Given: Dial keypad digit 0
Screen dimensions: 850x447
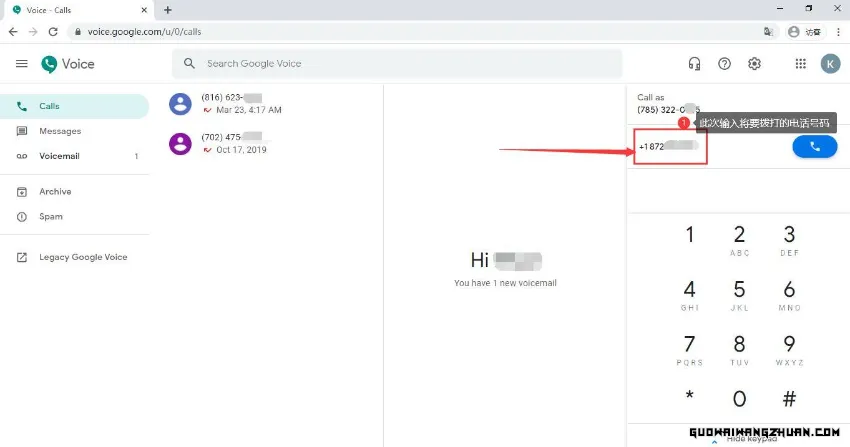Looking at the screenshot, I should (x=739, y=399).
